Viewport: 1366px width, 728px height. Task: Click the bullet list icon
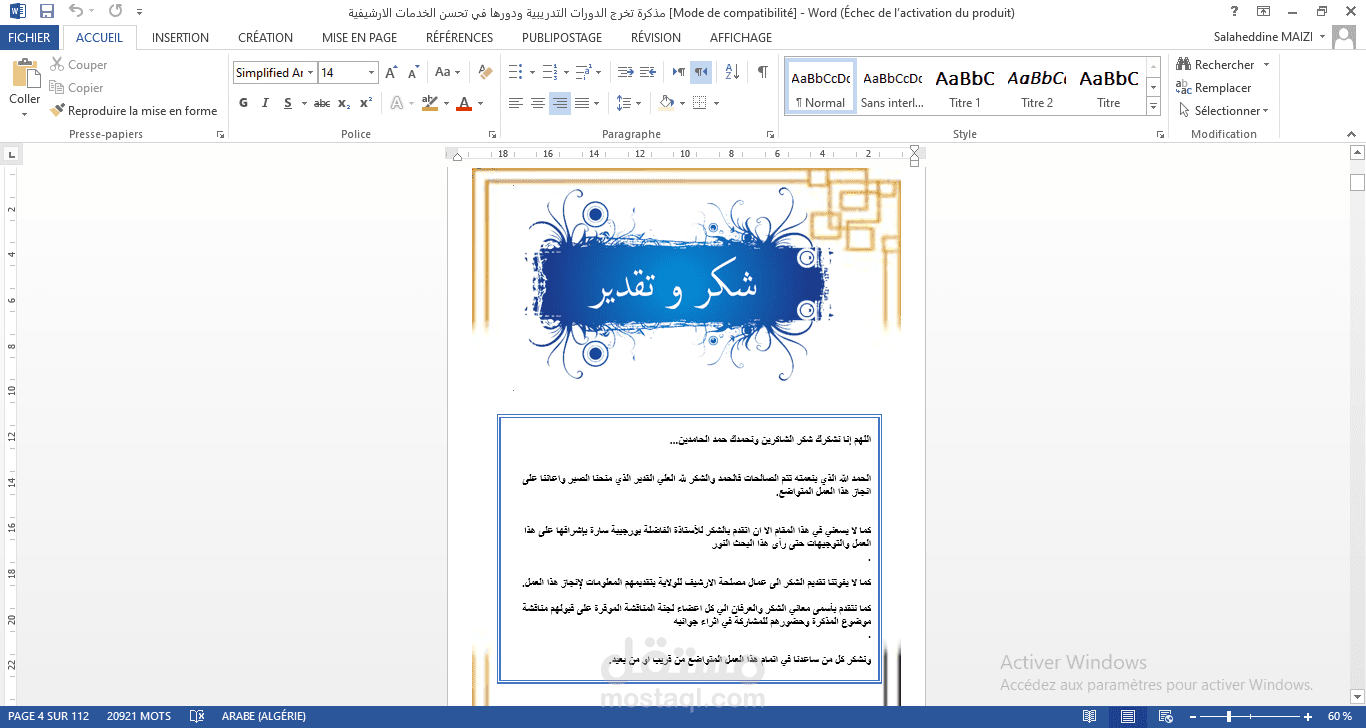pyautogui.click(x=516, y=72)
